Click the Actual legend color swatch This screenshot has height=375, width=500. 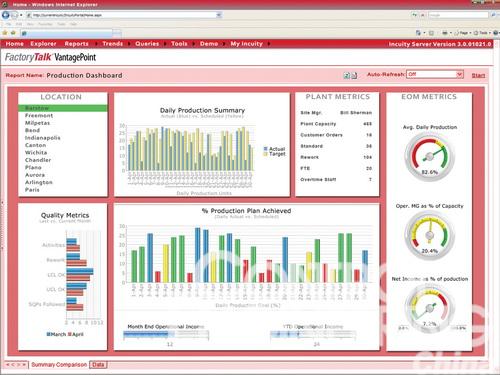pyautogui.click(x=266, y=149)
